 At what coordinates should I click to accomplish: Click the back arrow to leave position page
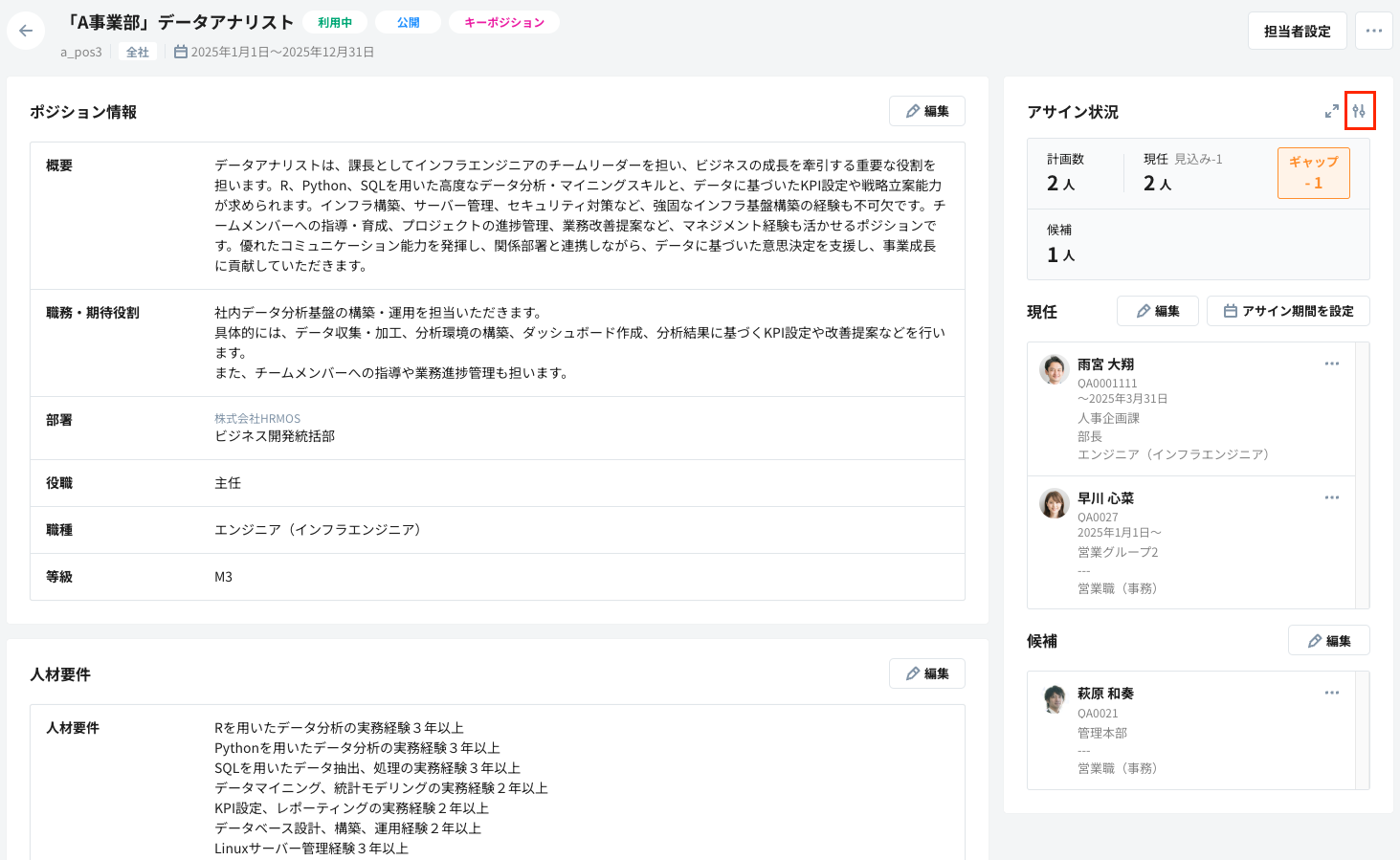coord(26,30)
